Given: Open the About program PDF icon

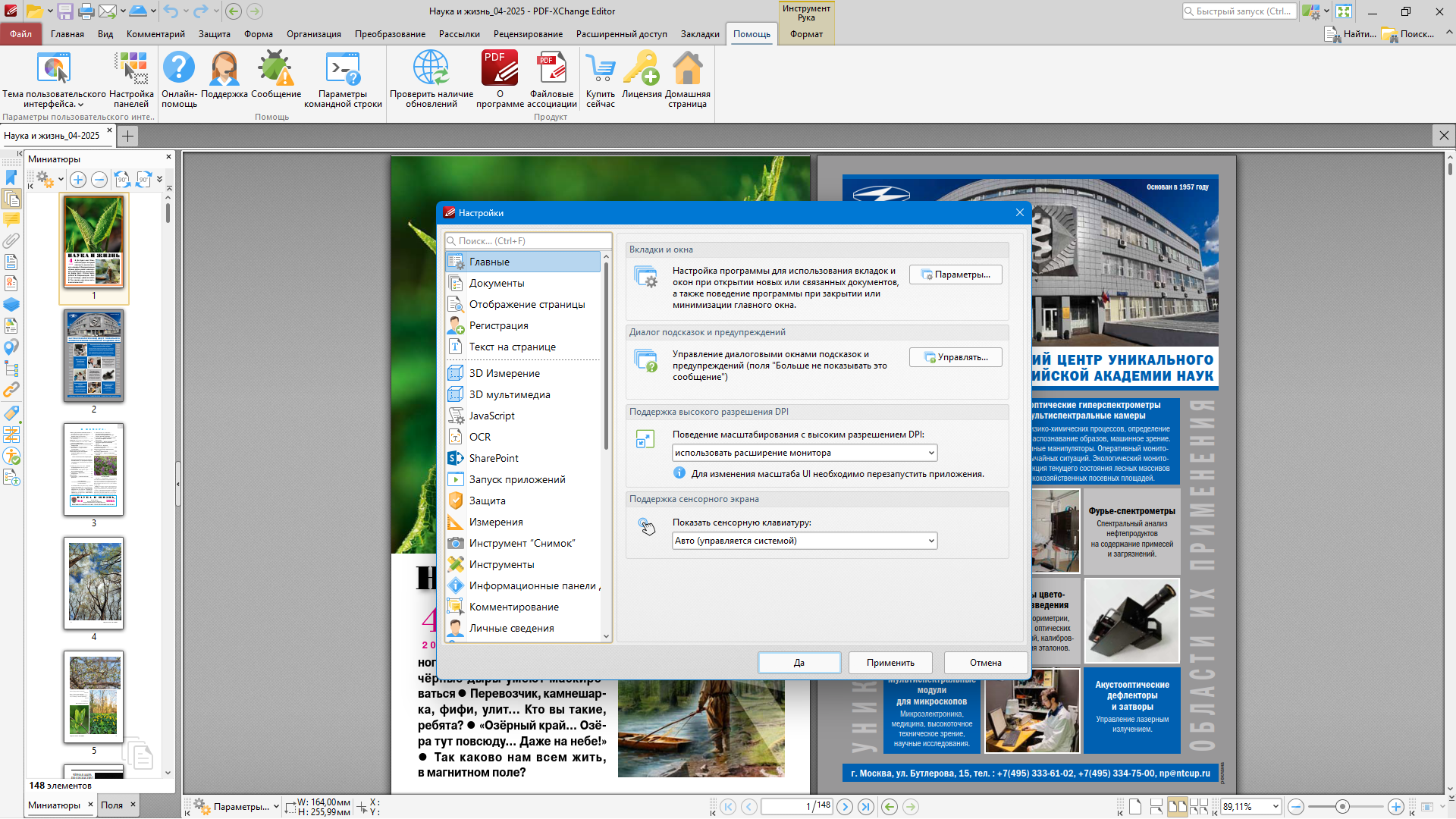Looking at the screenshot, I should (x=499, y=69).
